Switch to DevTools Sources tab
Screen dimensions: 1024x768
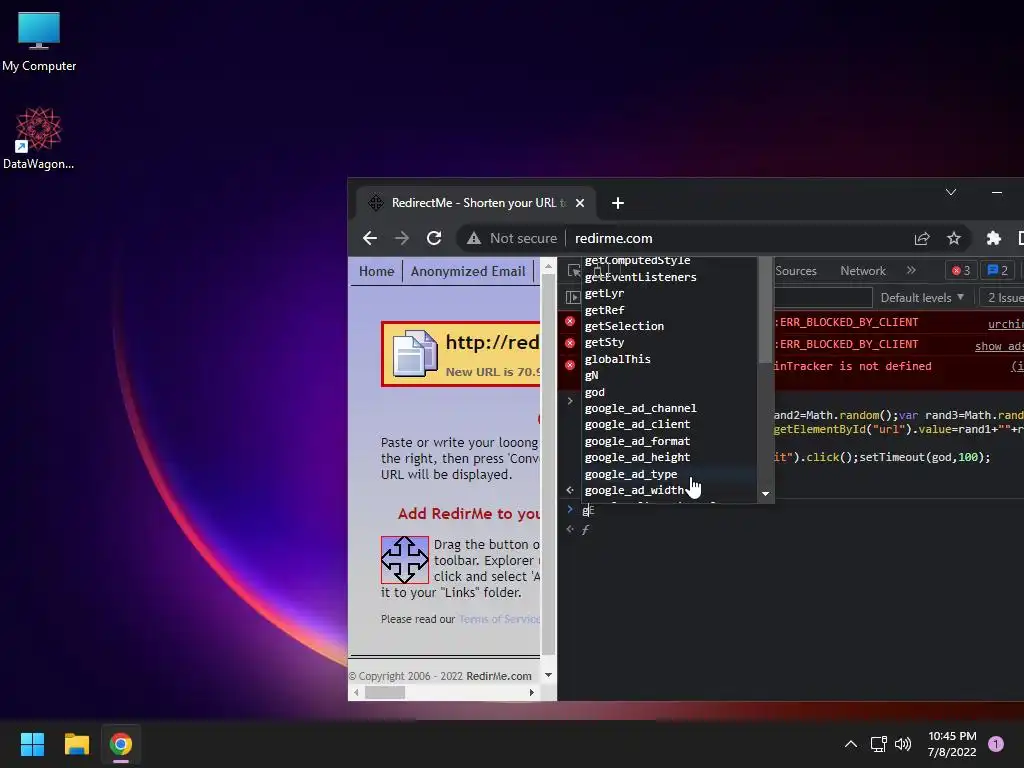tap(795, 271)
